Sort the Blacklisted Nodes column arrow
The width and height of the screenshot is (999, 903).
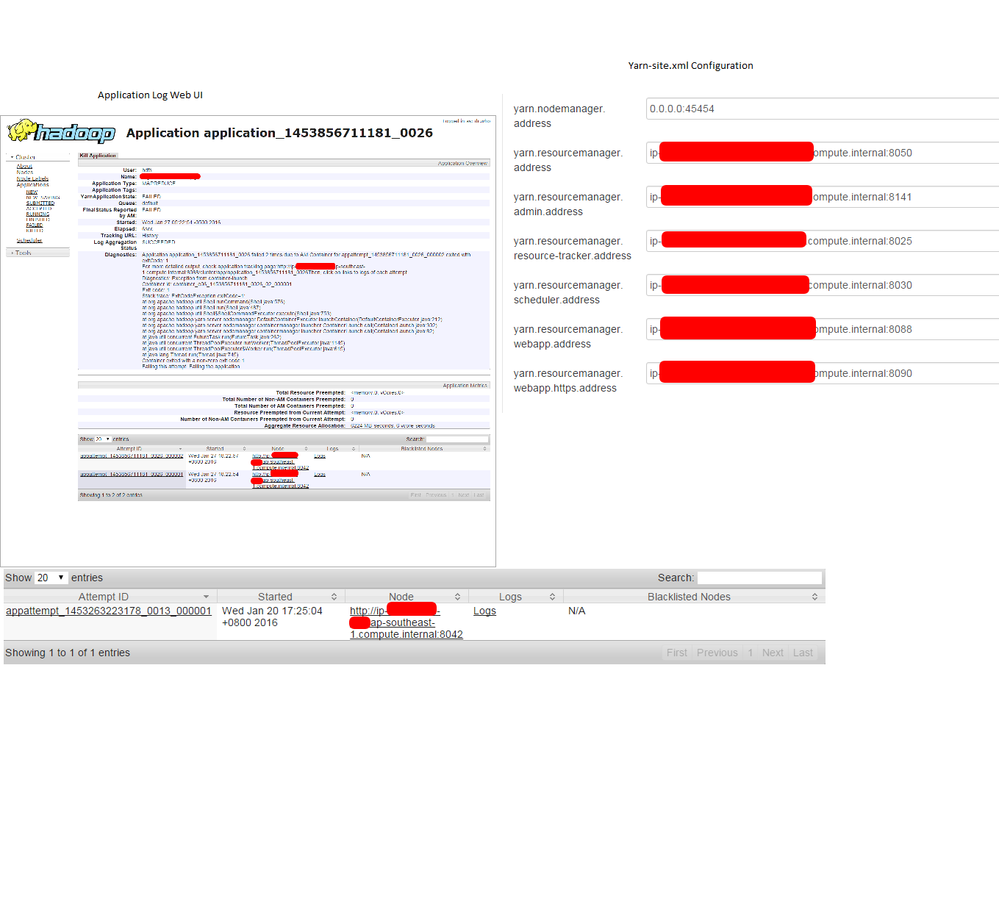[814, 597]
